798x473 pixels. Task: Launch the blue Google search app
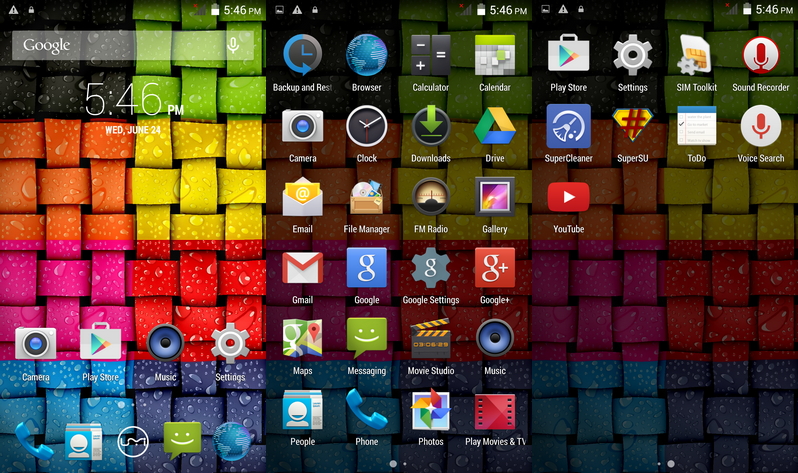click(x=366, y=268)
